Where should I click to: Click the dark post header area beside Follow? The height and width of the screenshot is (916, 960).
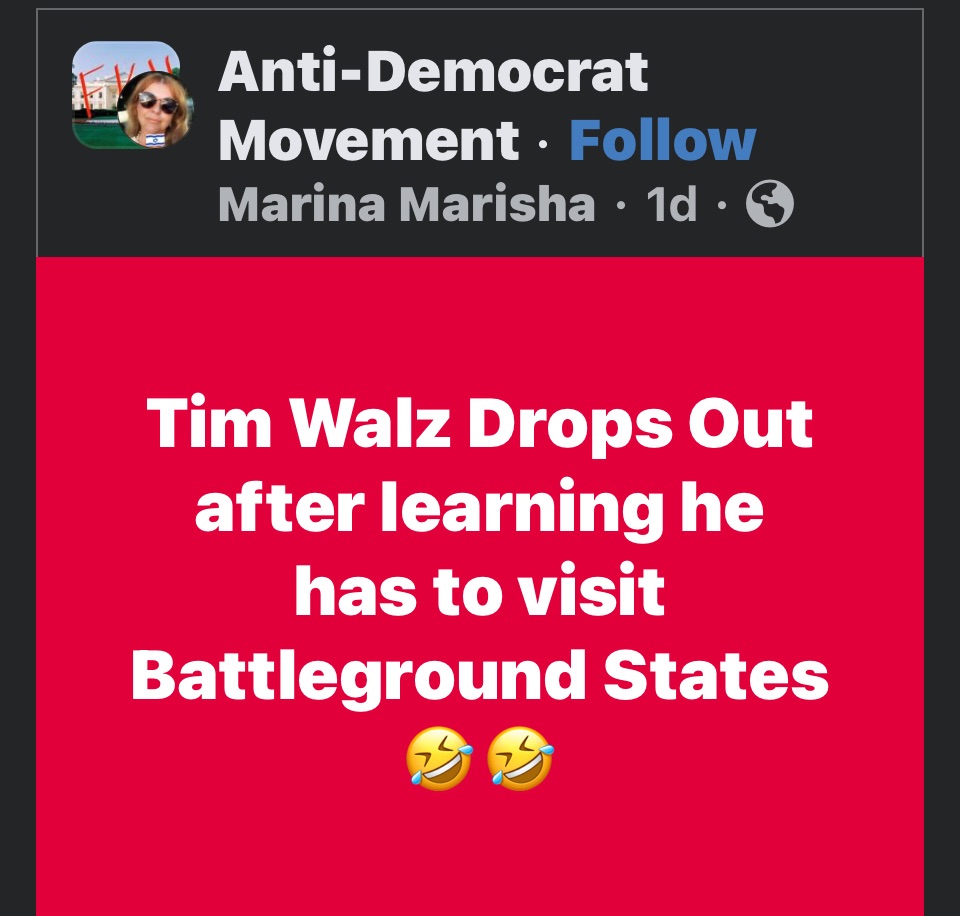pos(839,140)
